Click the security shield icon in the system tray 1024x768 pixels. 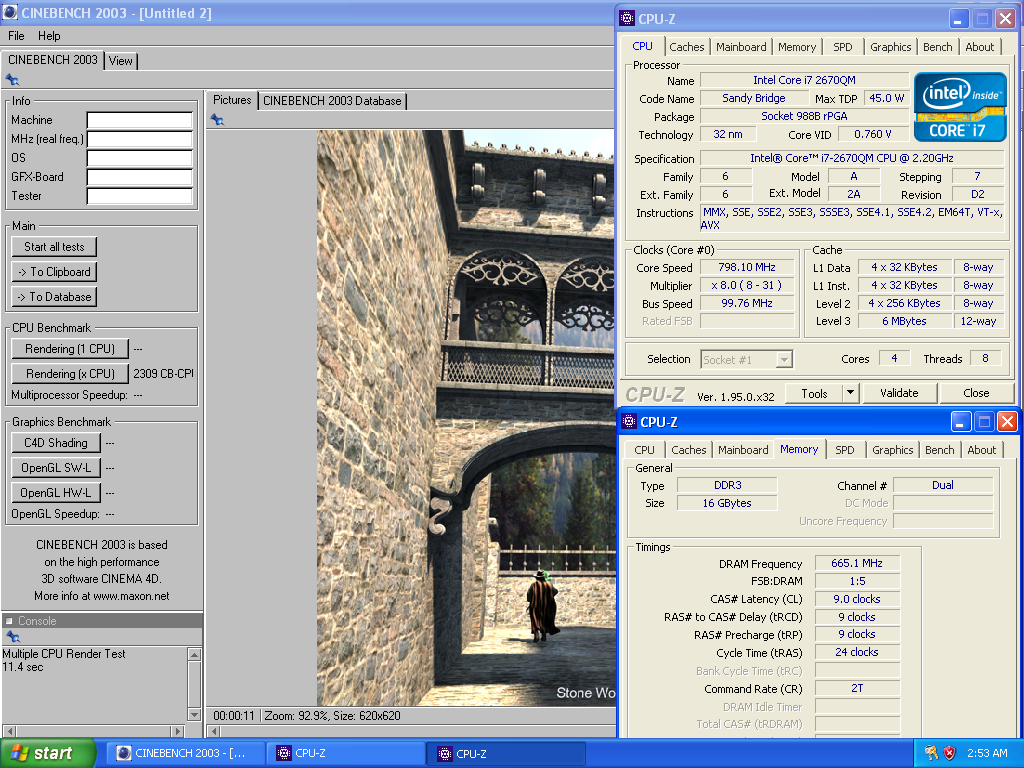pos(950,753)
